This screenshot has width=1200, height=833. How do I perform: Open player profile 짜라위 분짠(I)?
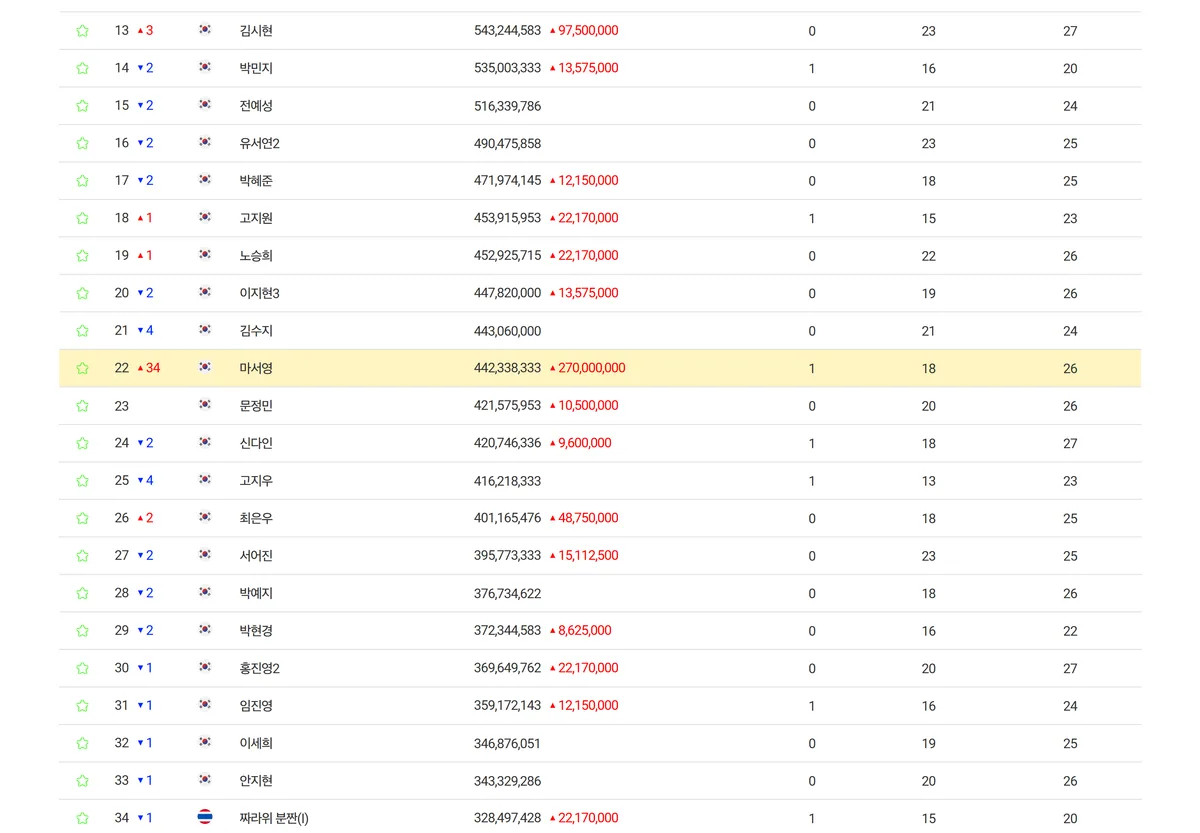pos(274,818)
